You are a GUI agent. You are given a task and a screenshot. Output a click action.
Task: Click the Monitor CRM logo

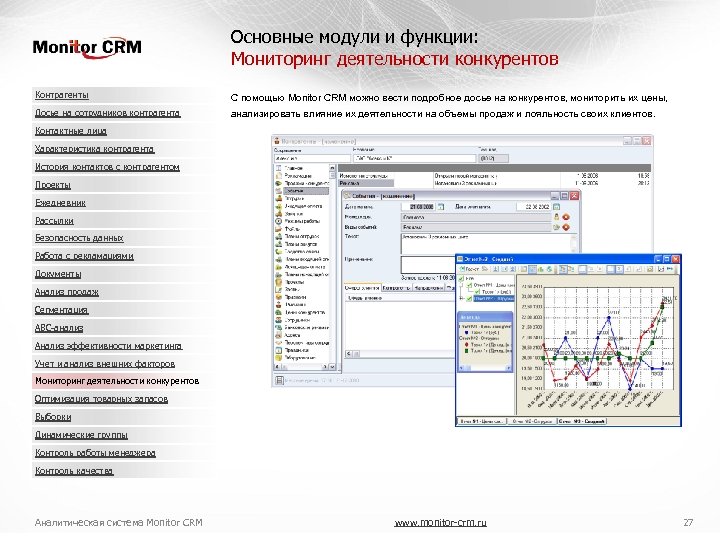pyautogui.click(x=87, y=47)
